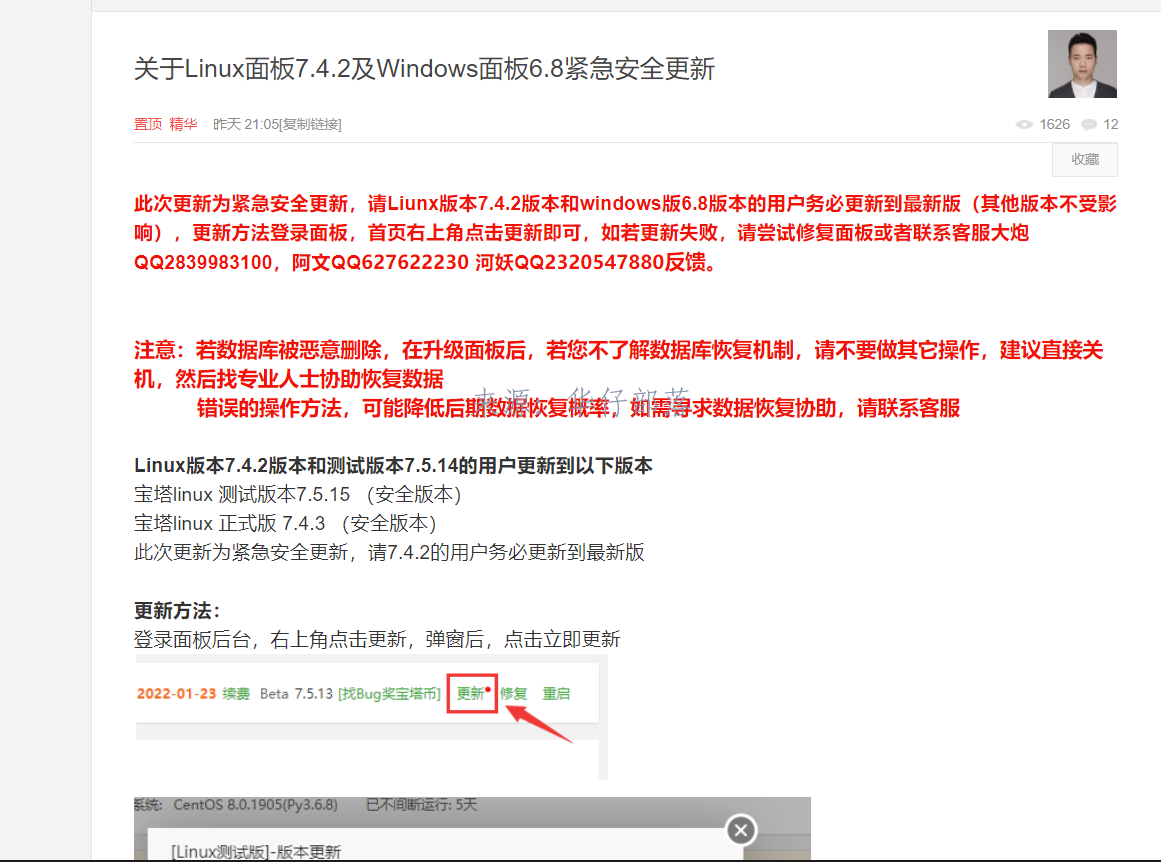
Task: Click the 复制链接 copy link
Action: click(312, 124)
